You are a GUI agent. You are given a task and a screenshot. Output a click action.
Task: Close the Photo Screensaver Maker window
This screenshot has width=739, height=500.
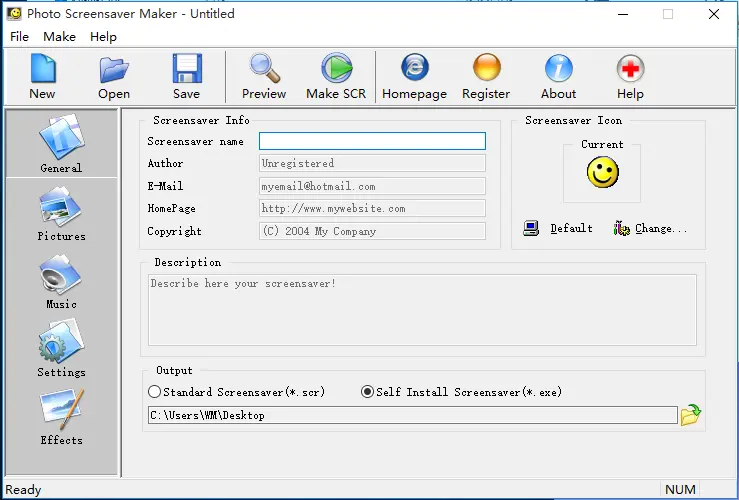click(714, 14)
